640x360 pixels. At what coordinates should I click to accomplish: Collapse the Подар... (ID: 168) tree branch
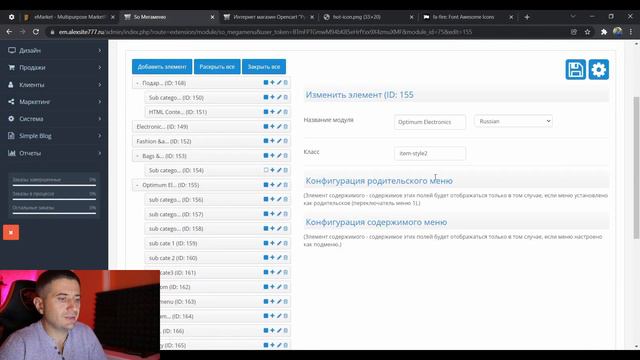(x=137, y=83)
